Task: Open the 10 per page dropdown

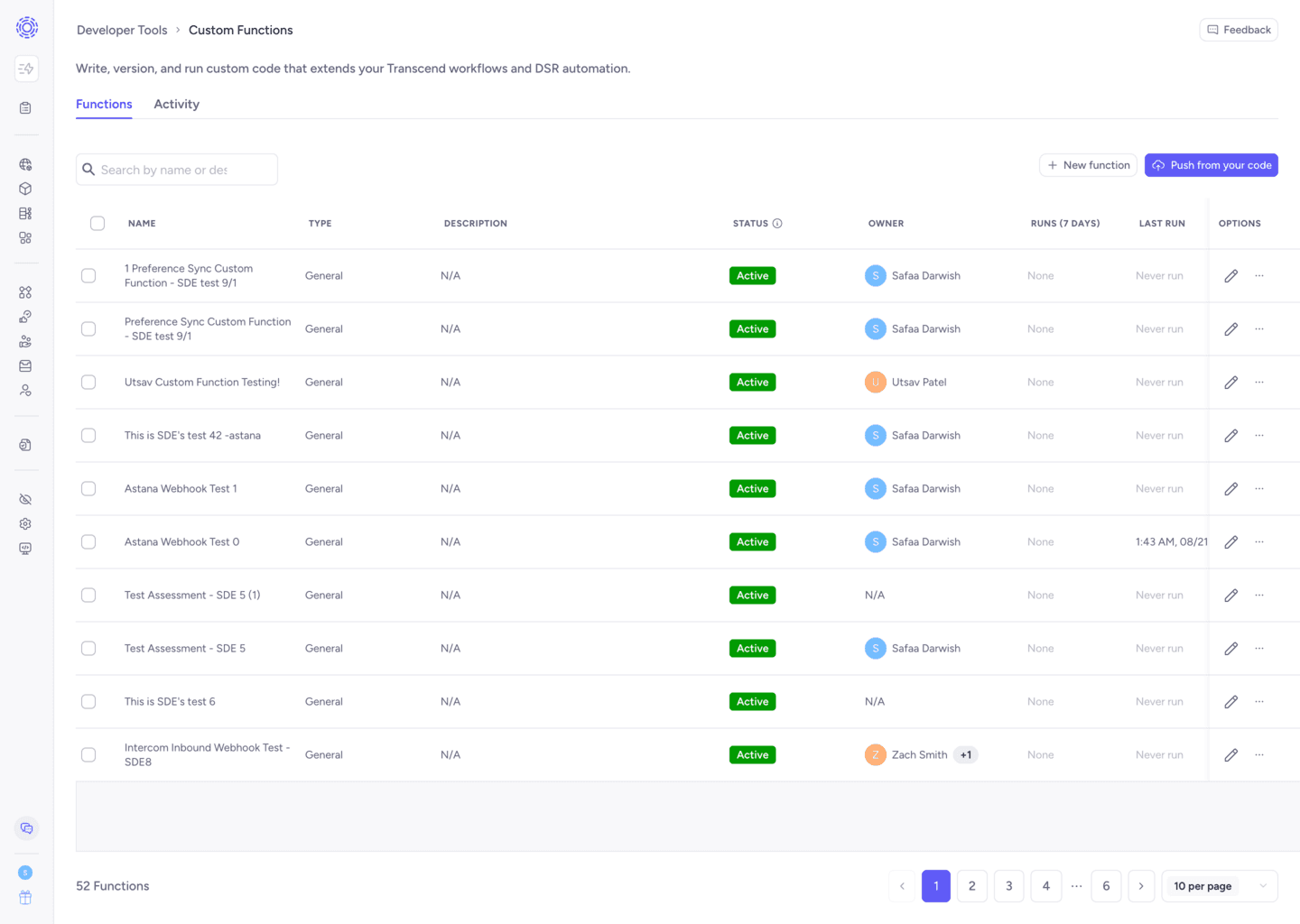Action: coord(1220,886)
